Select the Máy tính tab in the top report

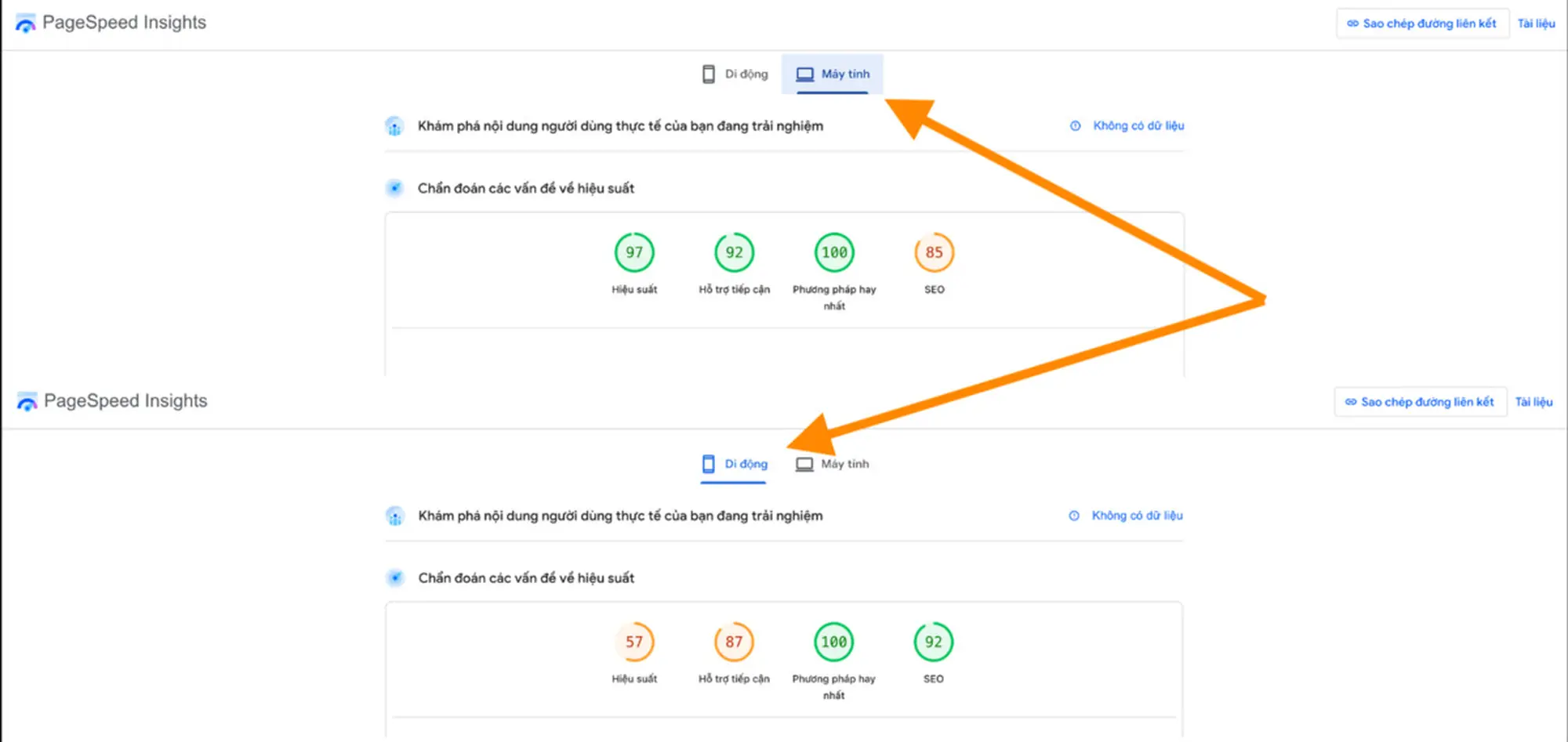click(x=833, y=74)
